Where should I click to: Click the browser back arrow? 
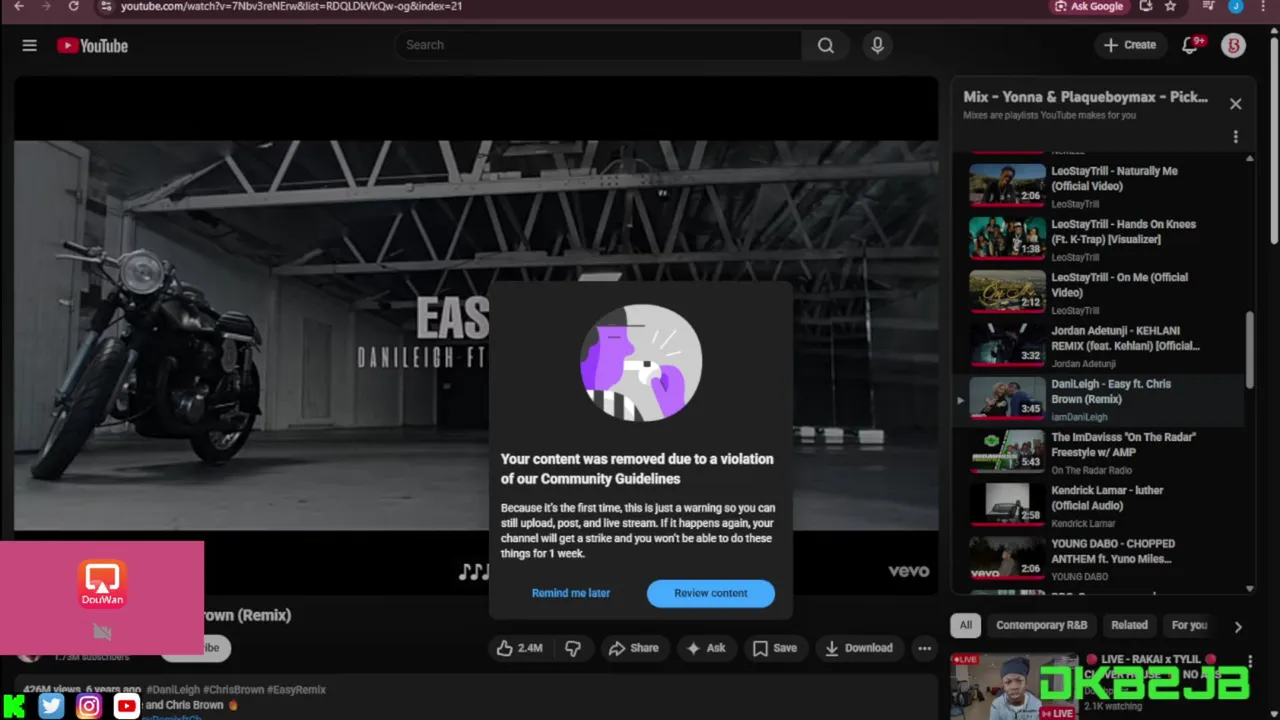point(19,6)
